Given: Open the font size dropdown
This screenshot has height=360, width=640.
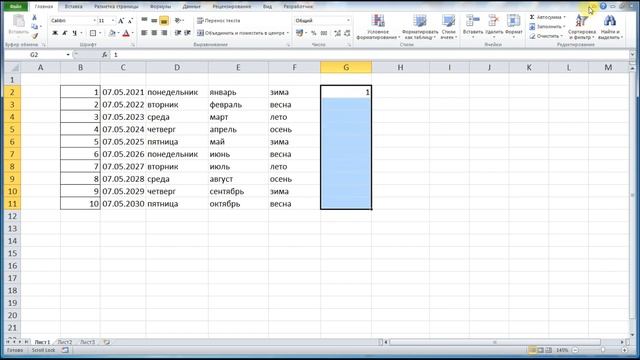Looking at the screenshot, I should (113, 20).
